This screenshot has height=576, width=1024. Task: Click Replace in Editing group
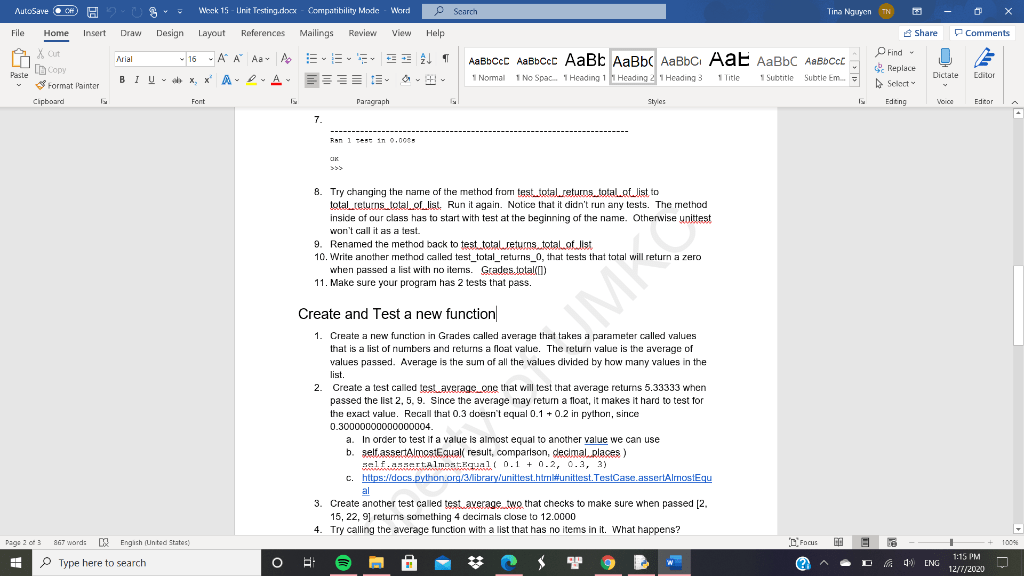pos(895,68)
